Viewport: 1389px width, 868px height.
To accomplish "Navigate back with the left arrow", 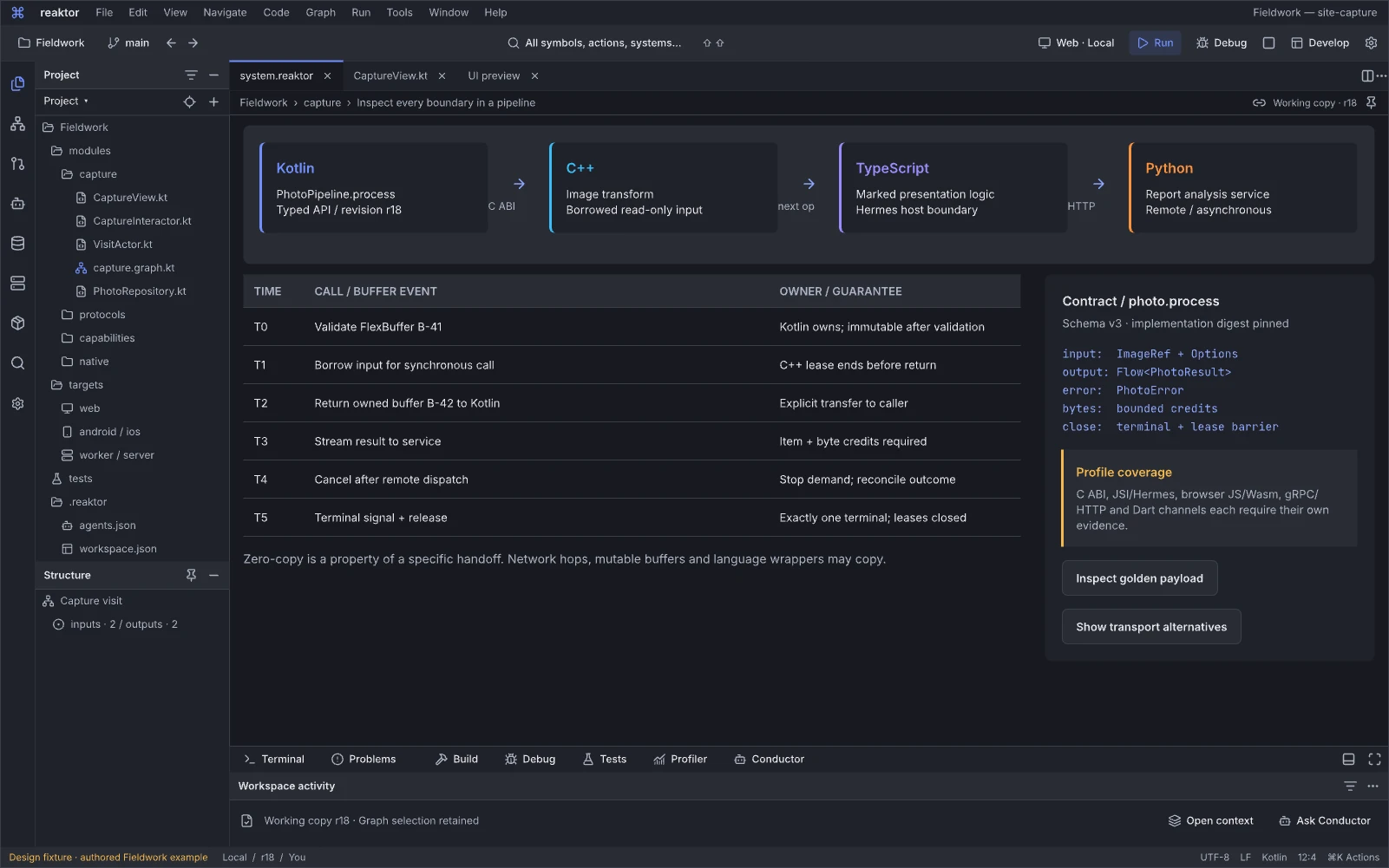I will pyautogui.click(x=171, y=42).
